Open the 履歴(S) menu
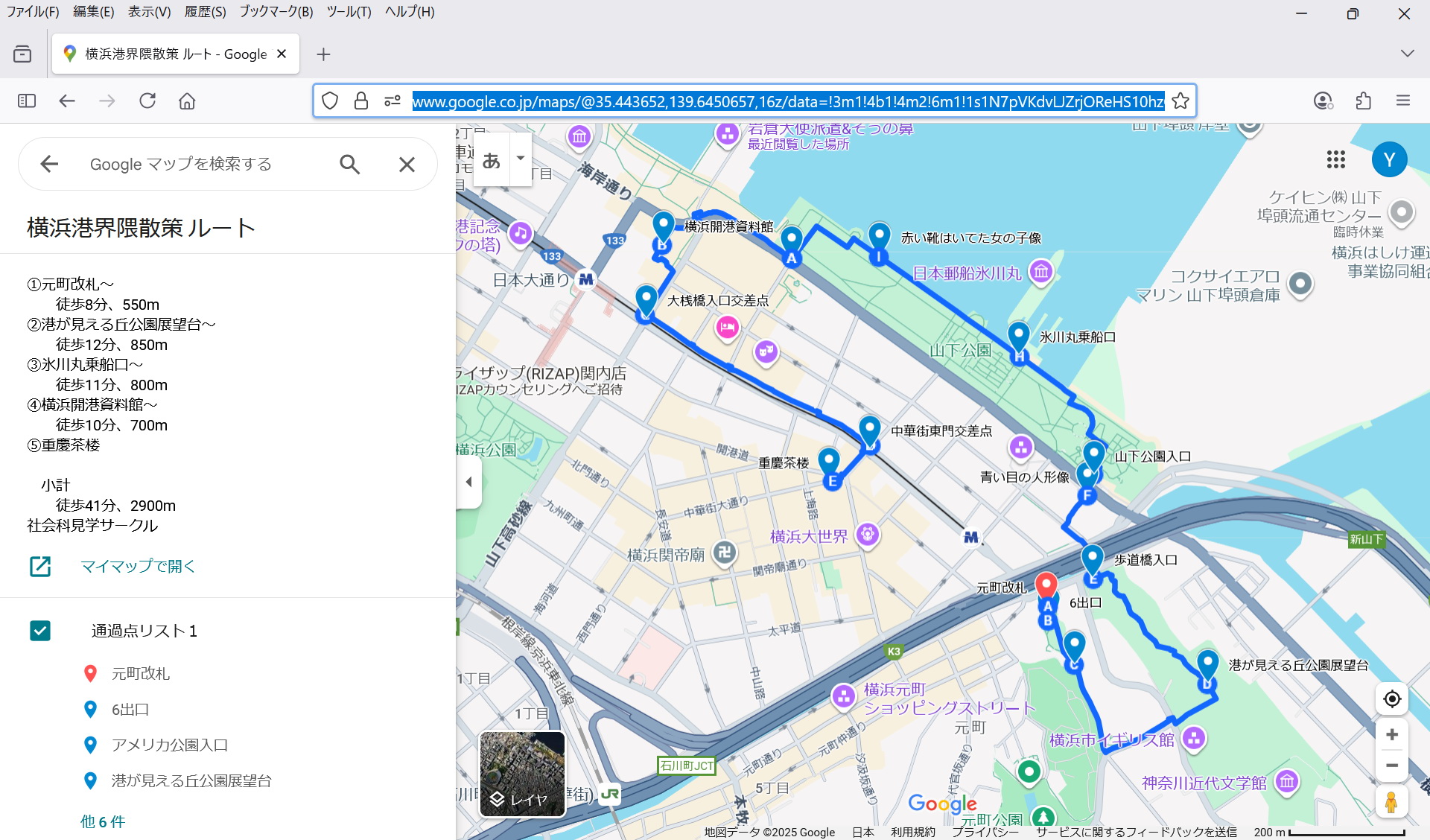This screenshot has height=840, width=1430. 205,12
